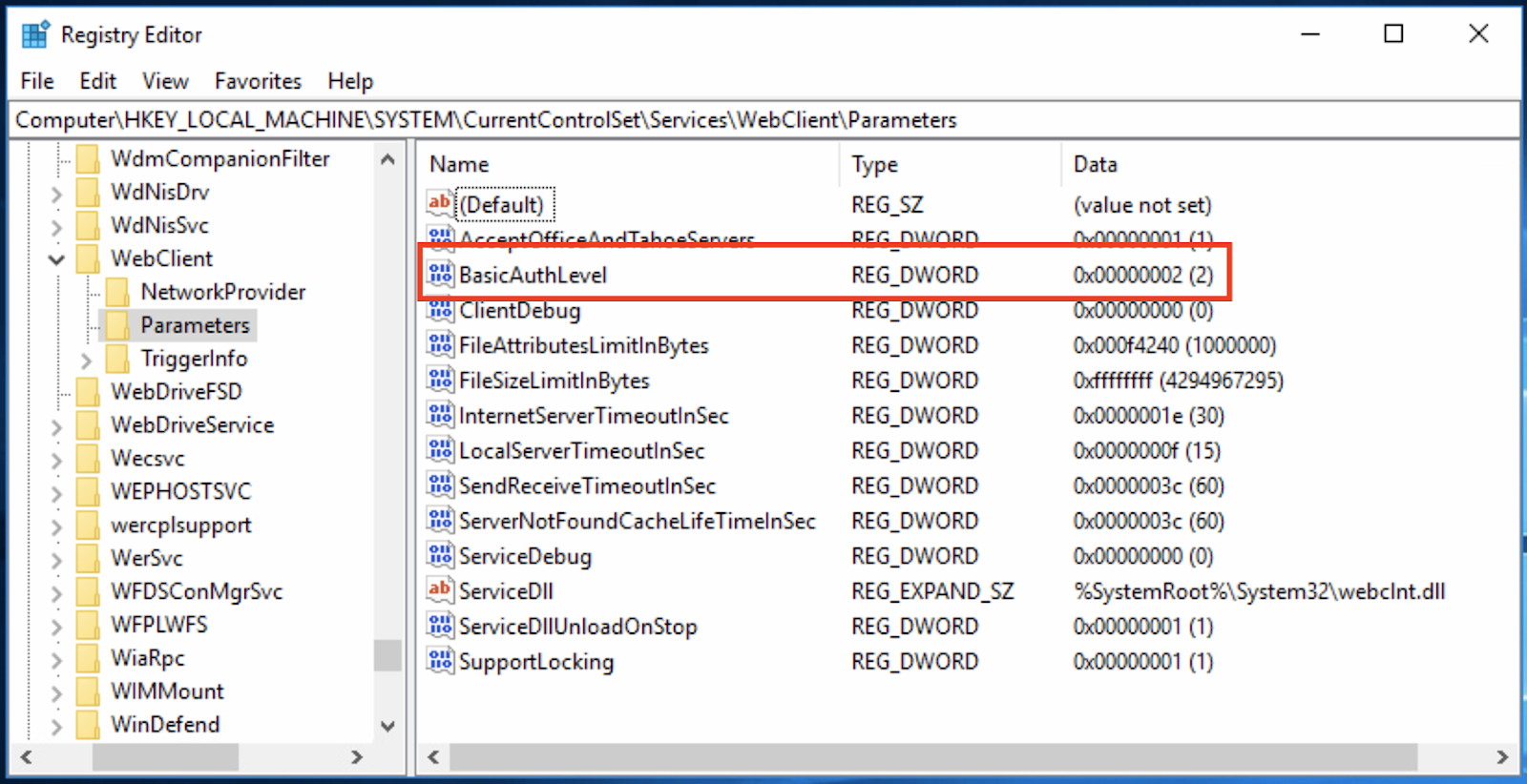Viewport: 1527px width, 784px height.
Task: Click the NetworkProvider folder icon
Action: [x=118, y=292]
